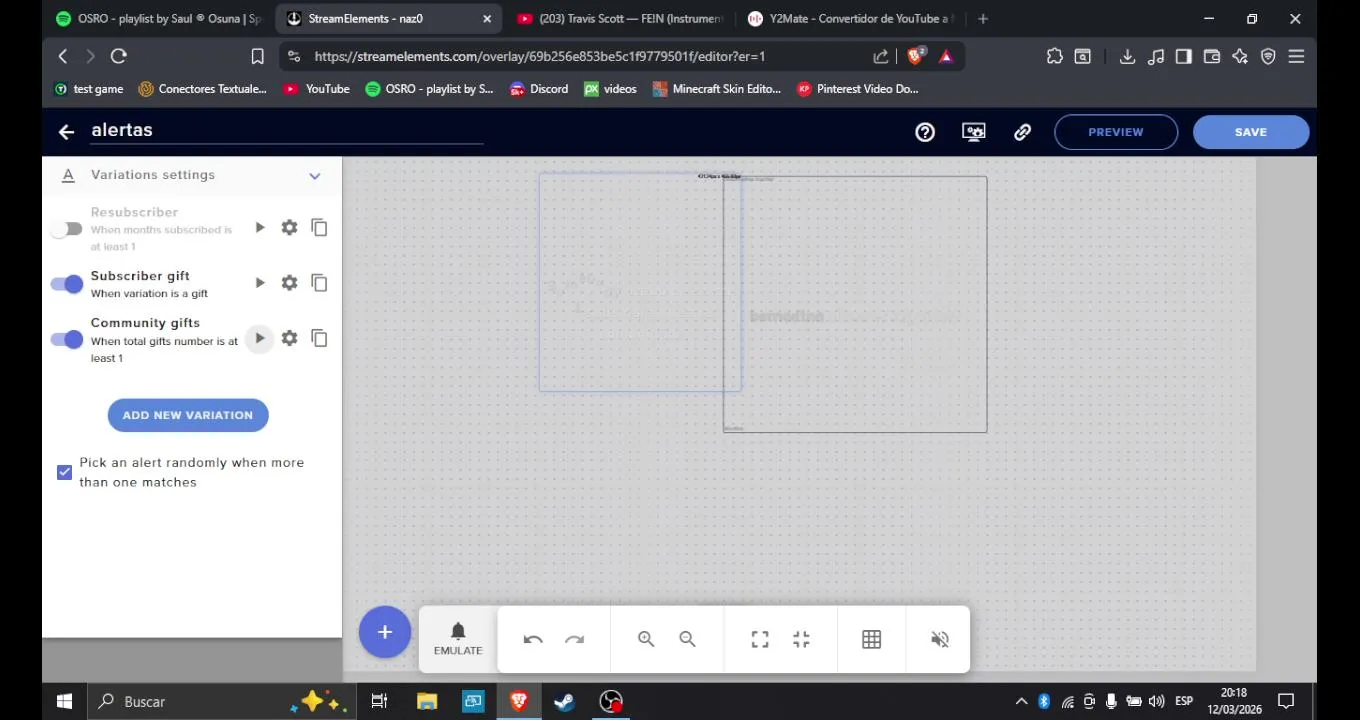This screenshot has width=1360, height=720.
Task: Open browser downloads icon
Action: coord(1127,56)
